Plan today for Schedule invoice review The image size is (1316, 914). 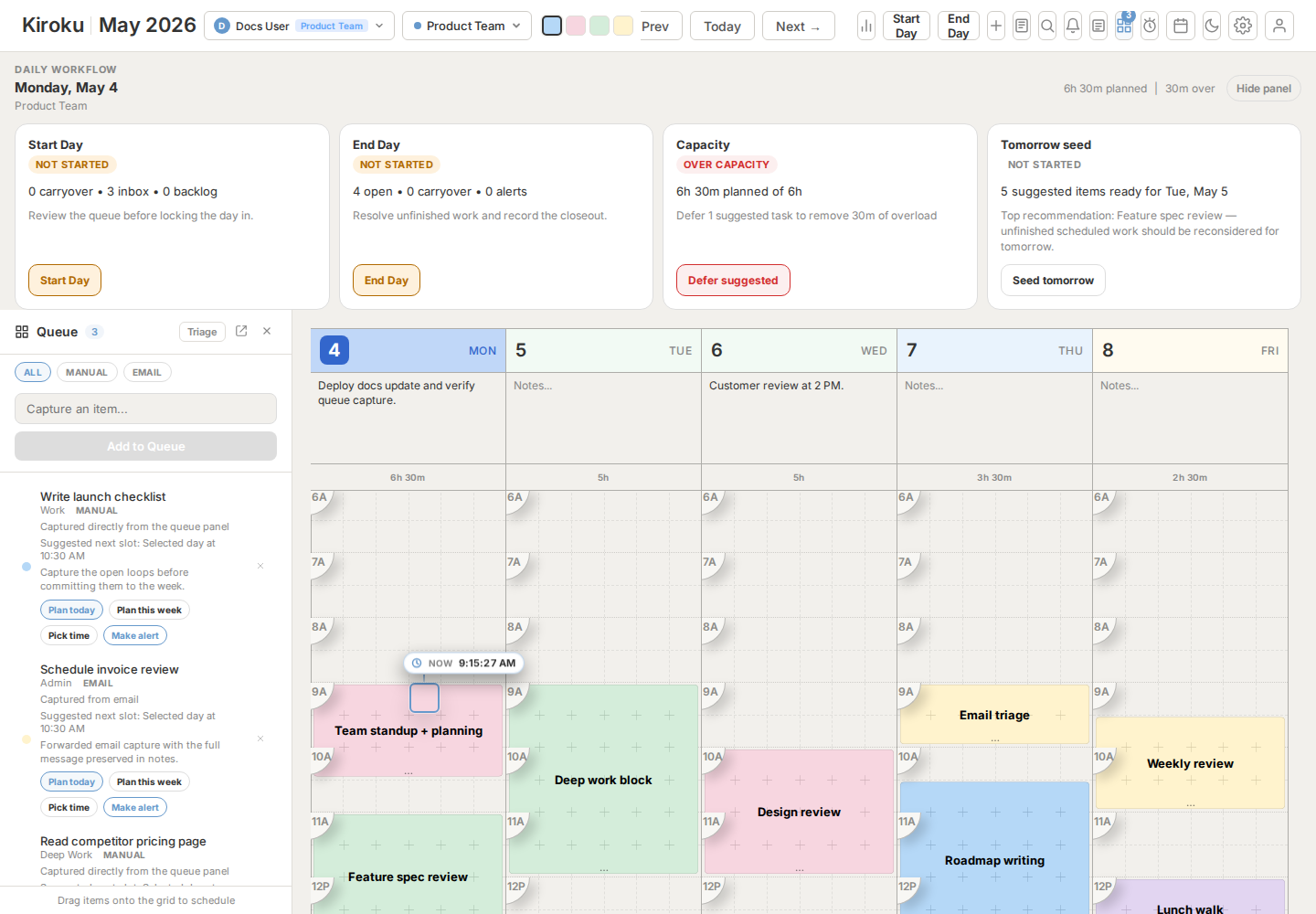(x=71, y=781)
